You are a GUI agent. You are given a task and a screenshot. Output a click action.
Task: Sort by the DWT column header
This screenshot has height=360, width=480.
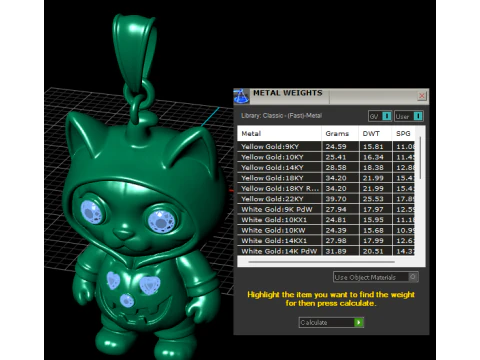tap(375, 133)
